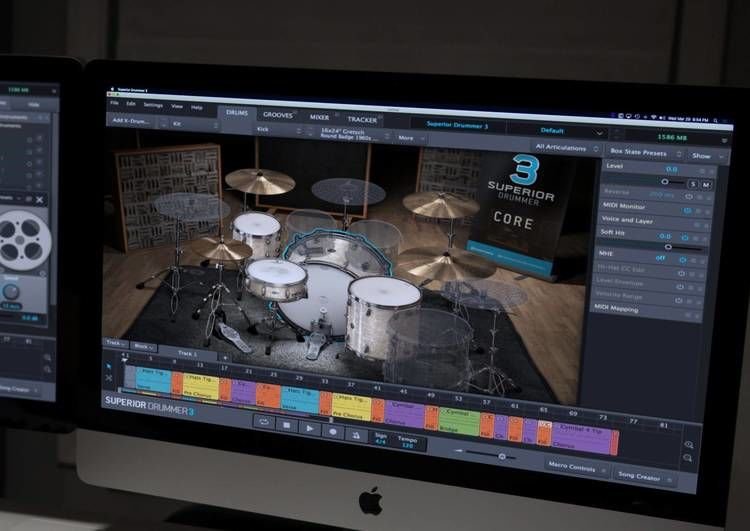Mute the drum with the M button
This screenshot has height=531, width=750.
tap(706, 185)
